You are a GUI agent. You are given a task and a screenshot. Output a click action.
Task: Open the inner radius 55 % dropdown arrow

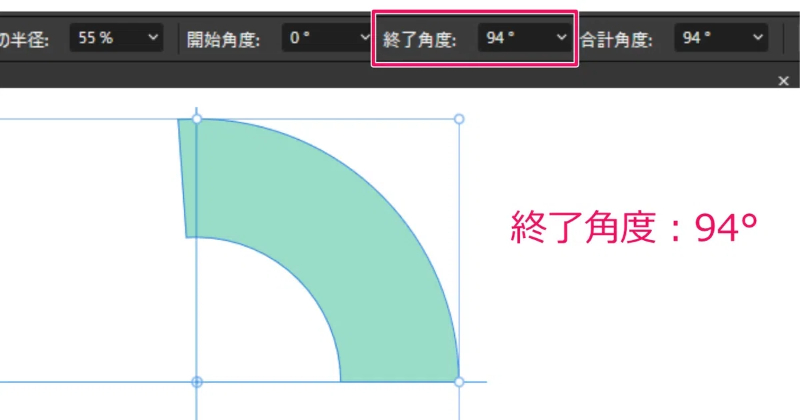pos(153,38)
